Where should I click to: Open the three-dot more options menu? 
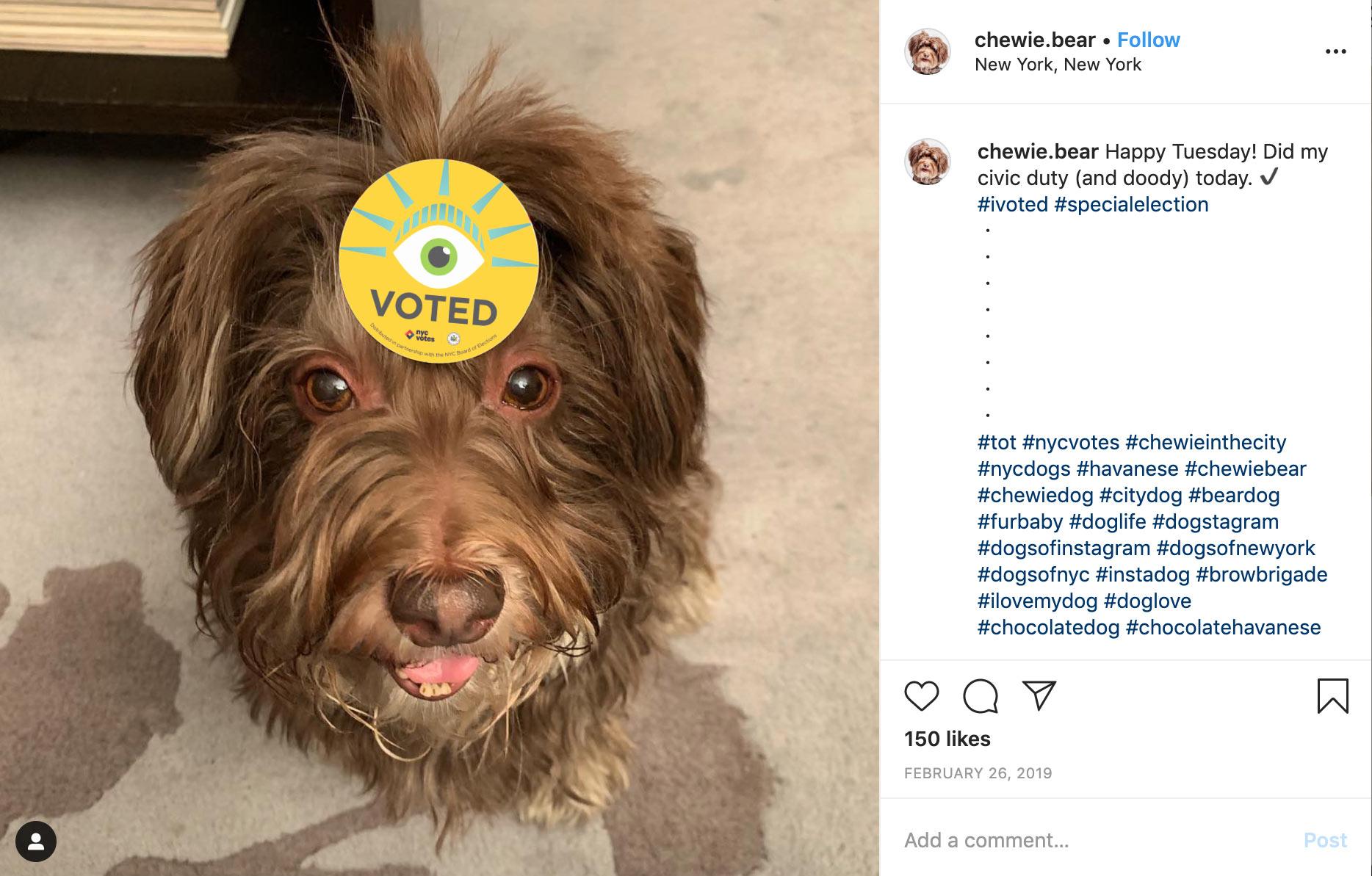coord(1335,51)
